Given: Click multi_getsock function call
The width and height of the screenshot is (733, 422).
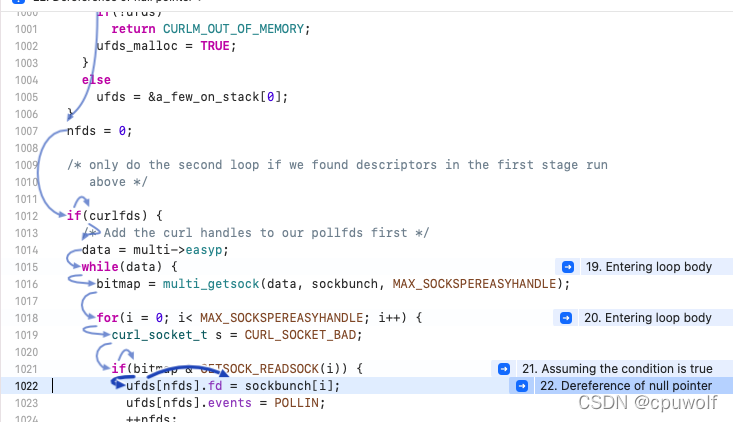Looking at the screenshot, I should pyautogui.click(x=211, y=284).
